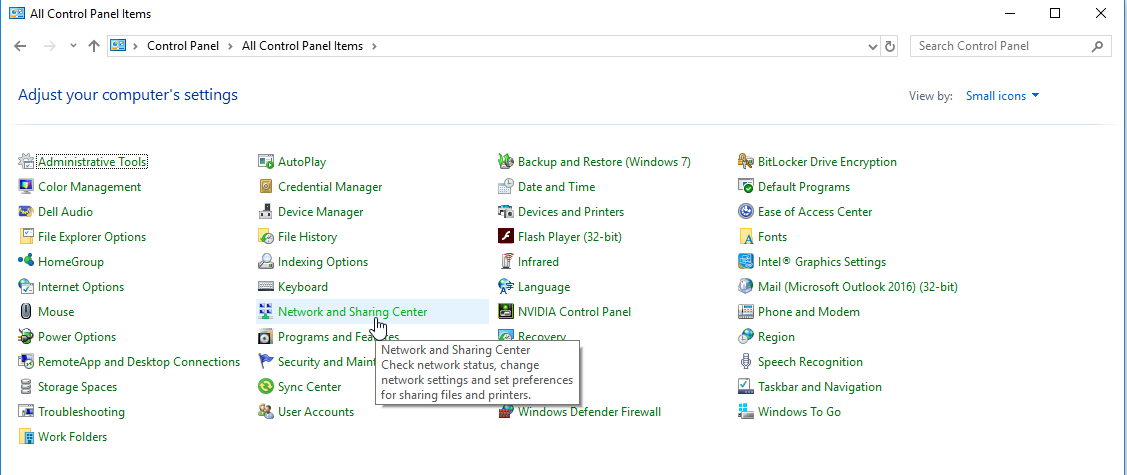Open Default Programs link
Viewport: 1127px width, 475px height.
pyautogui.click(x=804, y=187)
